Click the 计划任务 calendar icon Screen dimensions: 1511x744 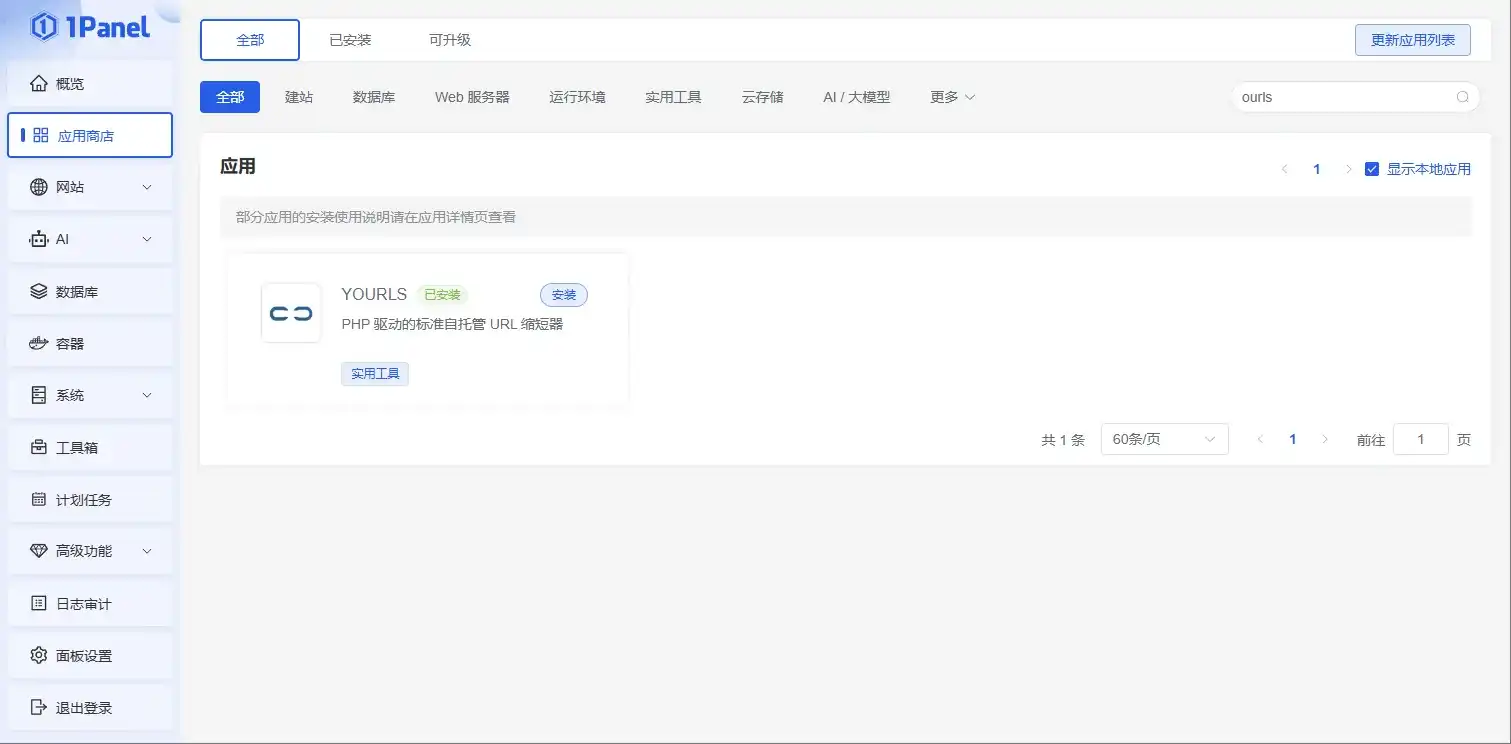[39, 499]
